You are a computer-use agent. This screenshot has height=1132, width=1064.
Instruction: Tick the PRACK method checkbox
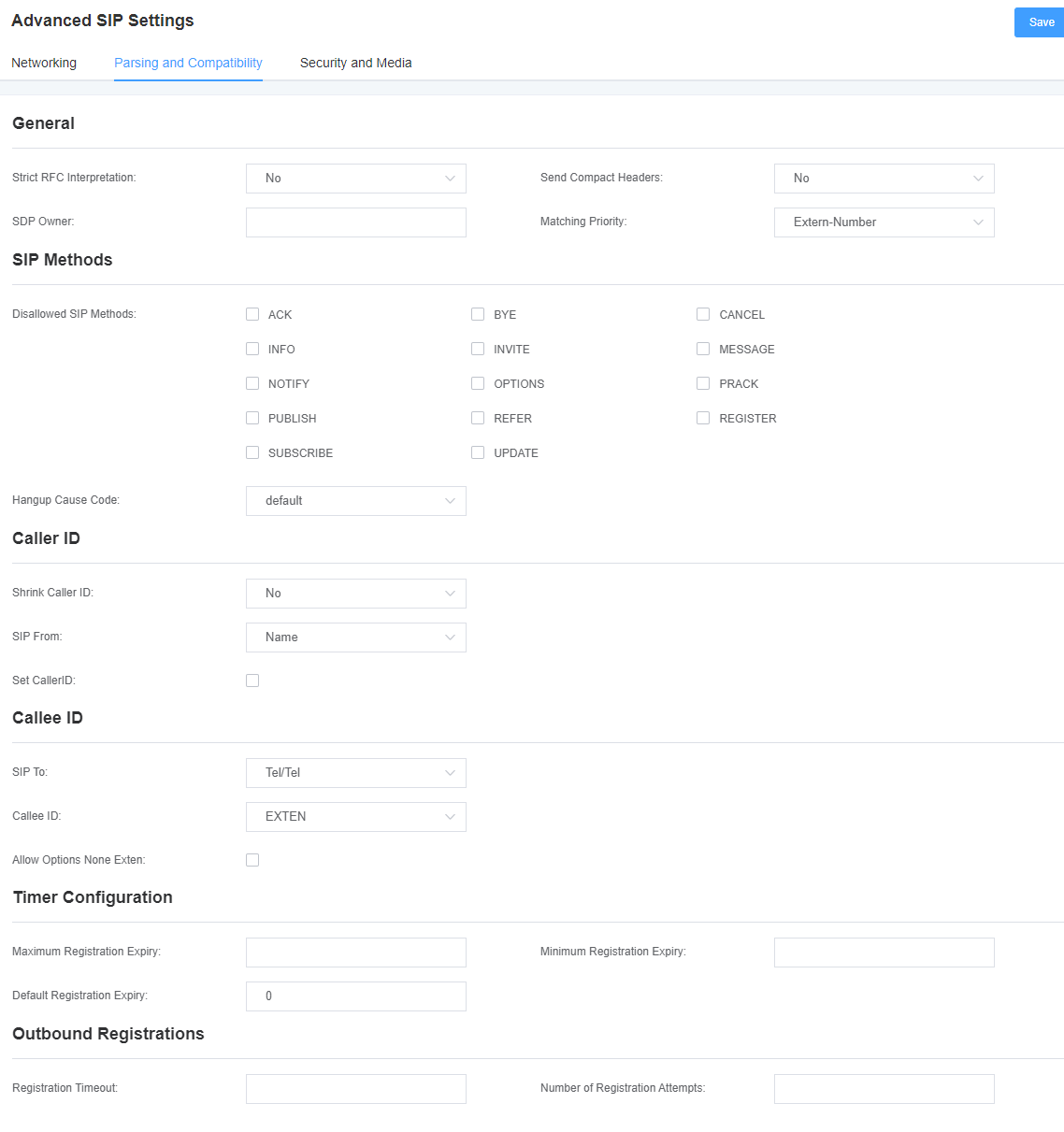703,383
